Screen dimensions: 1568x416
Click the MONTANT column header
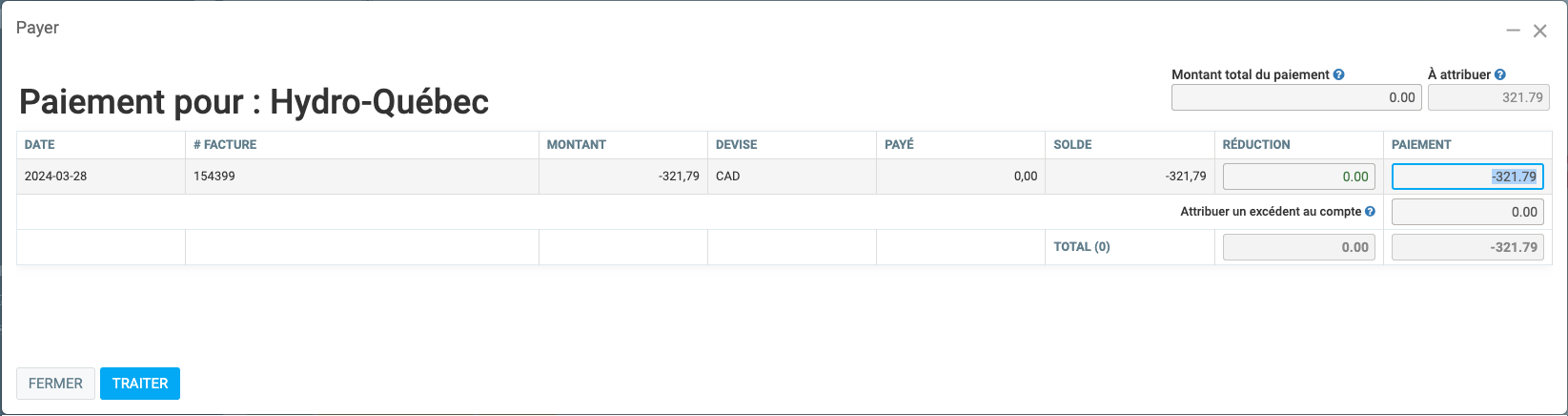(577, 145)
